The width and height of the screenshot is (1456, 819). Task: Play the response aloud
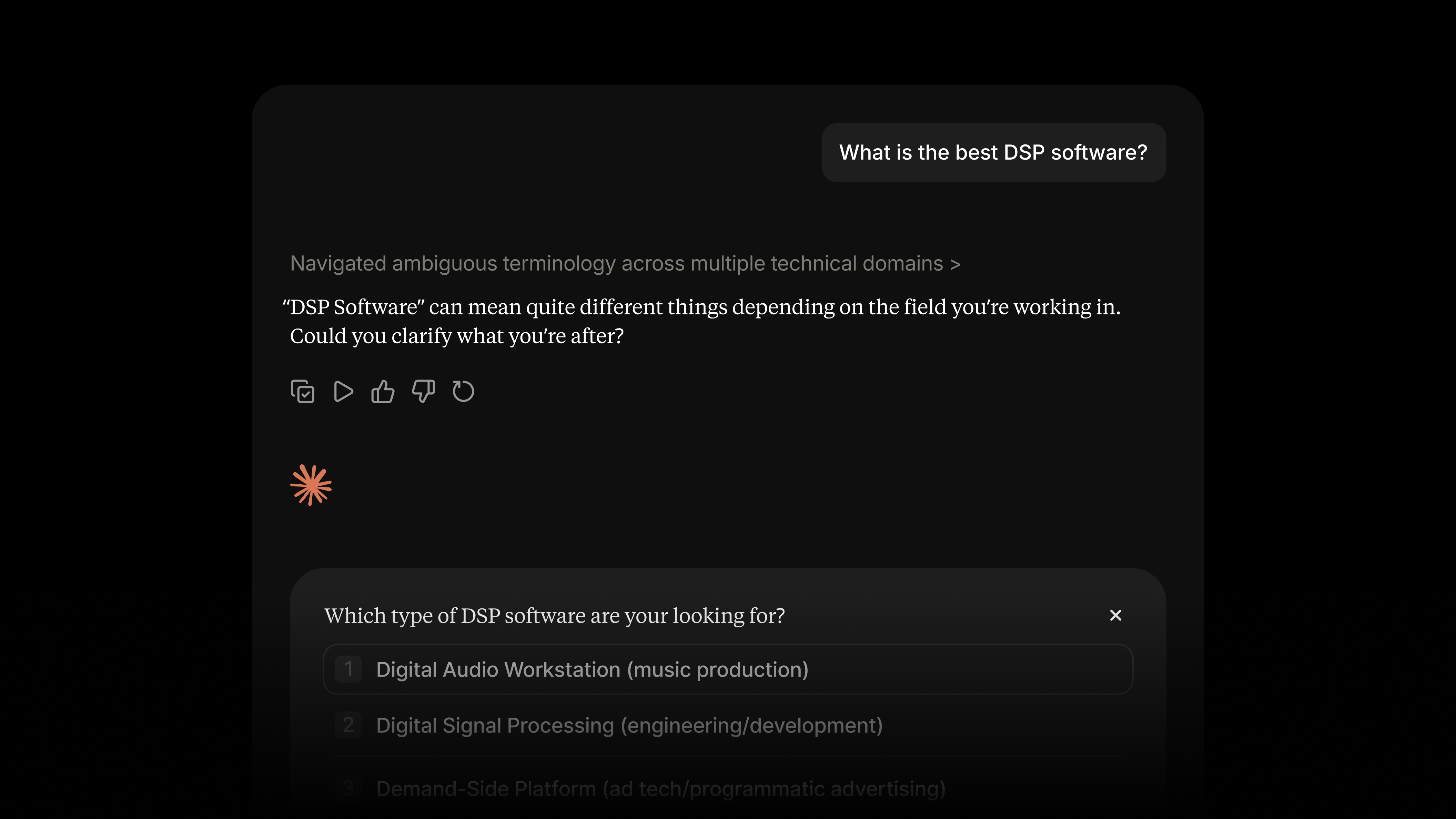pyautogui.click(x=343, y=391)
